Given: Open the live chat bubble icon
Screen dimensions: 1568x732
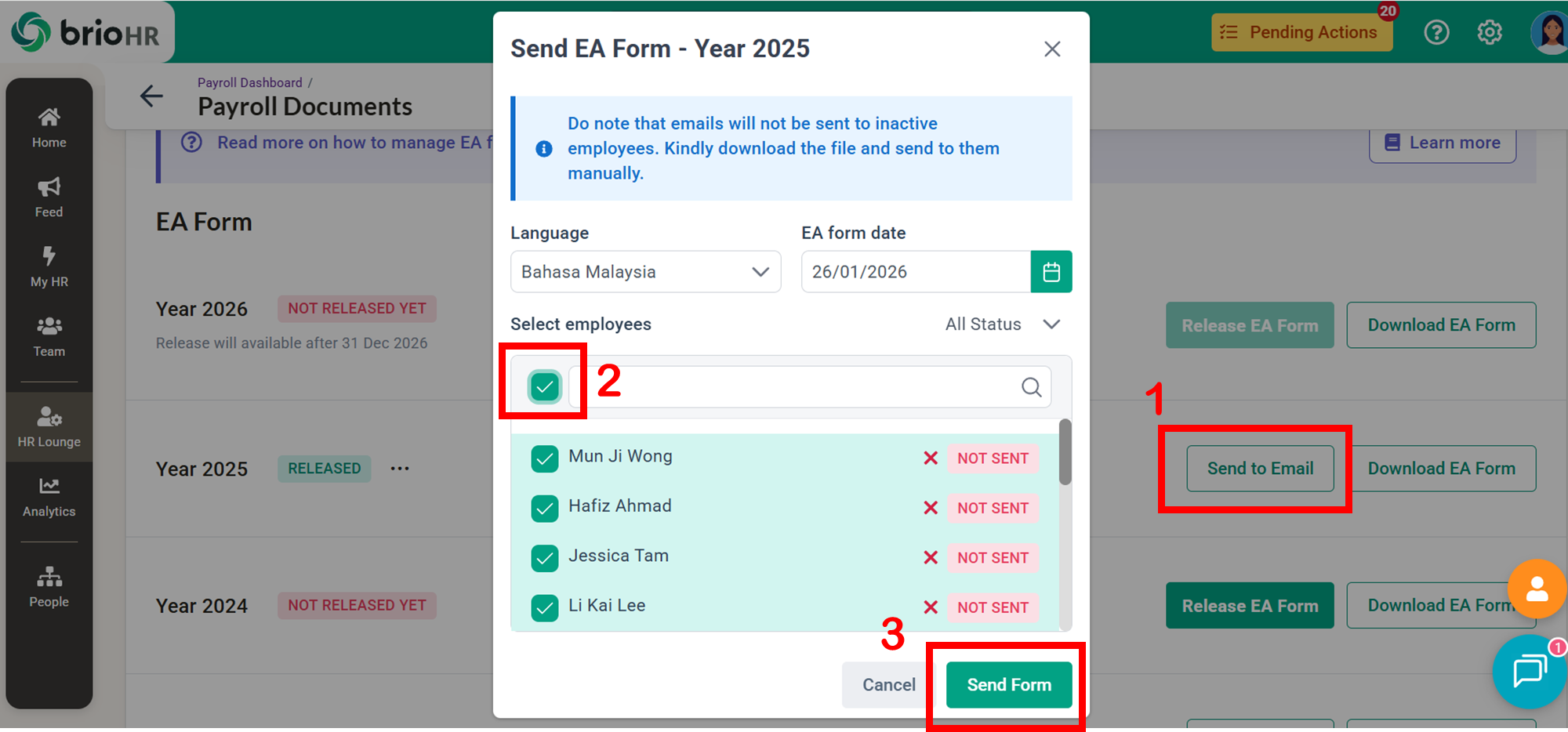Looking at the screenshot, I should pyautogui.click(x=1529, y=671).
